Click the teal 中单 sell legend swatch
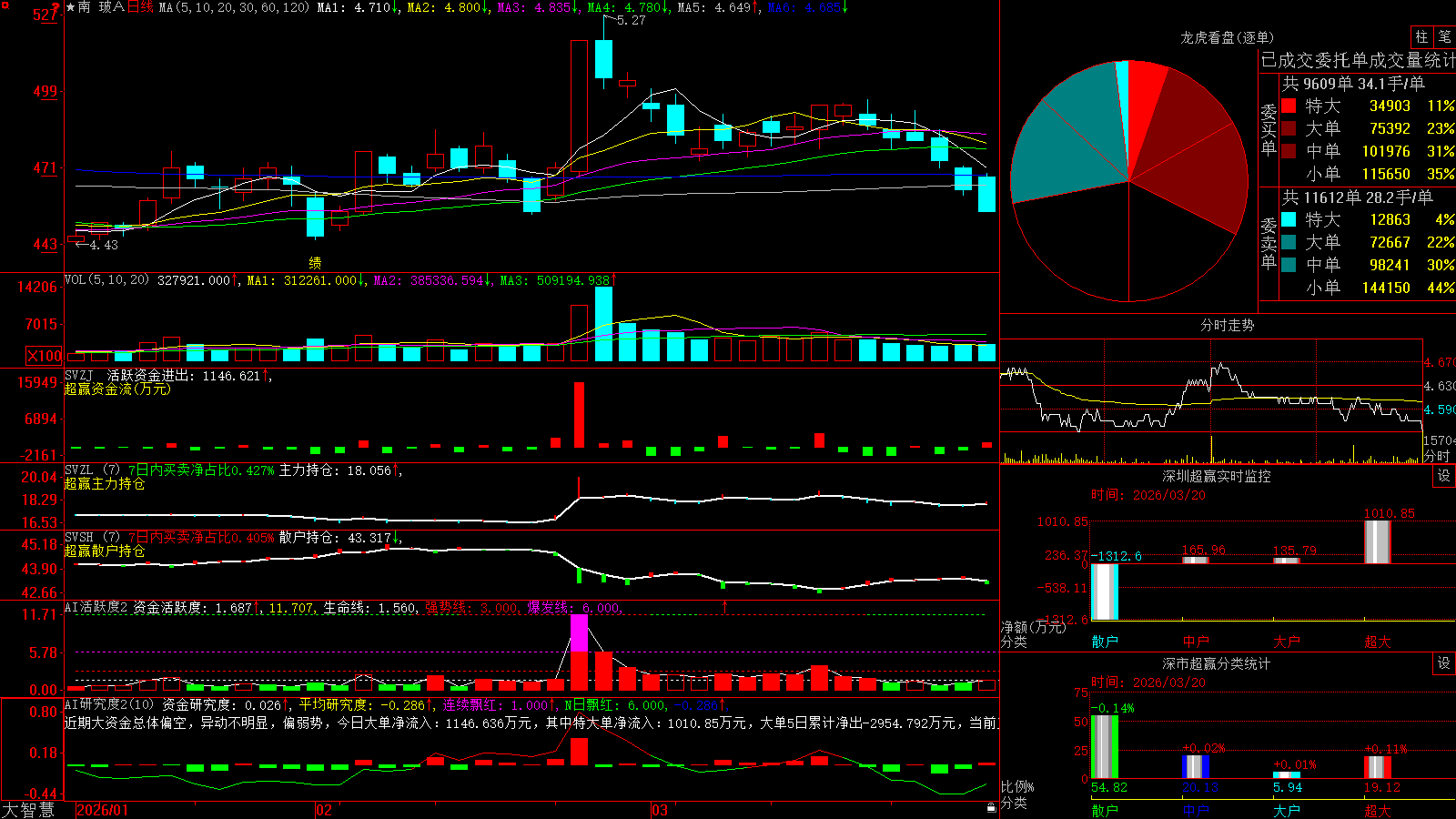The image size is (1456, 819). (x=1289, y=265)
